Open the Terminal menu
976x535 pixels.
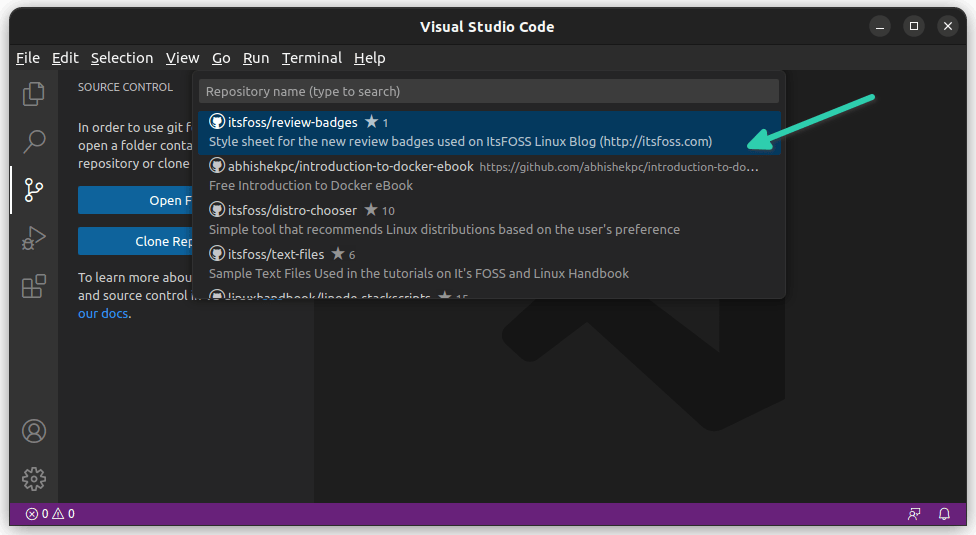click(311, 58)
